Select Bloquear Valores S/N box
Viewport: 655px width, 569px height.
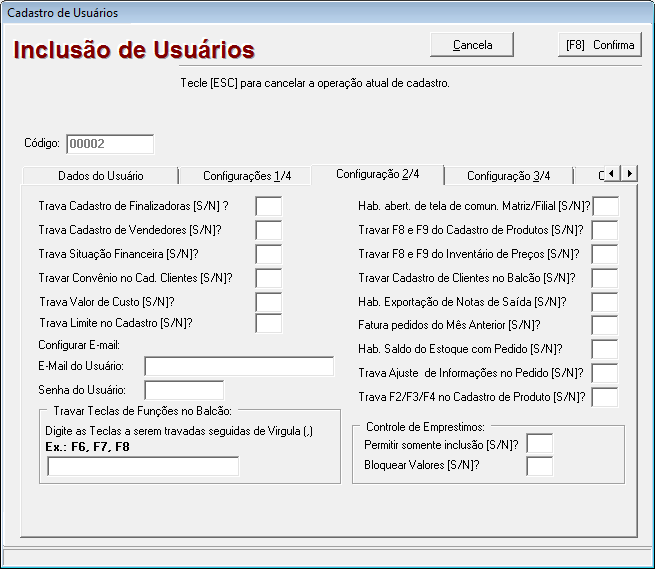(x=539, y=466)
